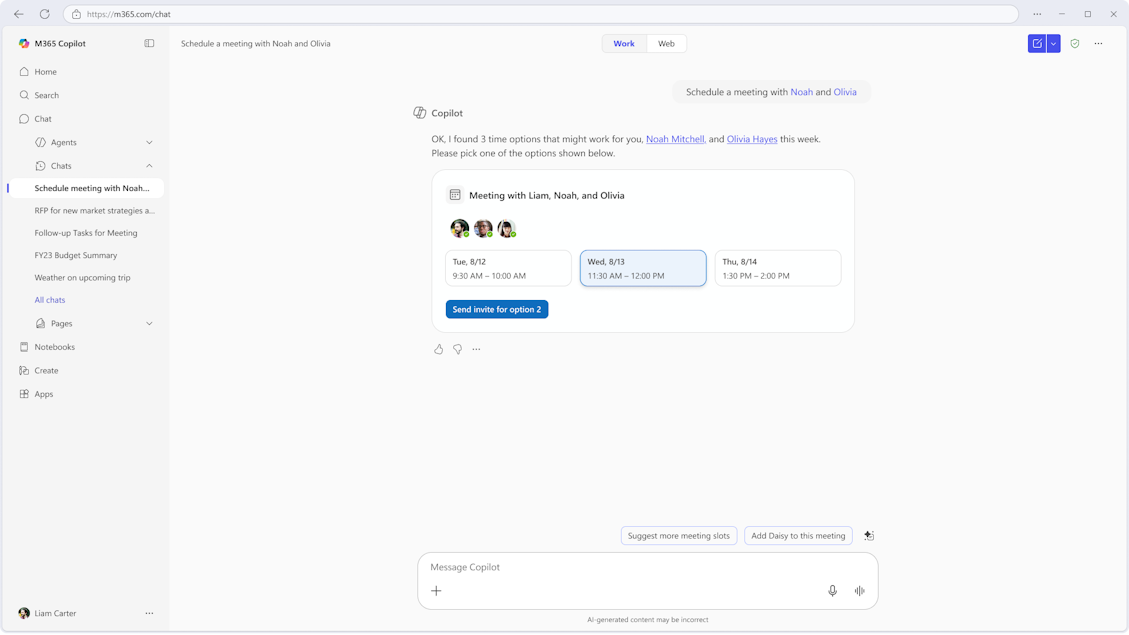Start voice chat with waveform icon

(859, 591)
